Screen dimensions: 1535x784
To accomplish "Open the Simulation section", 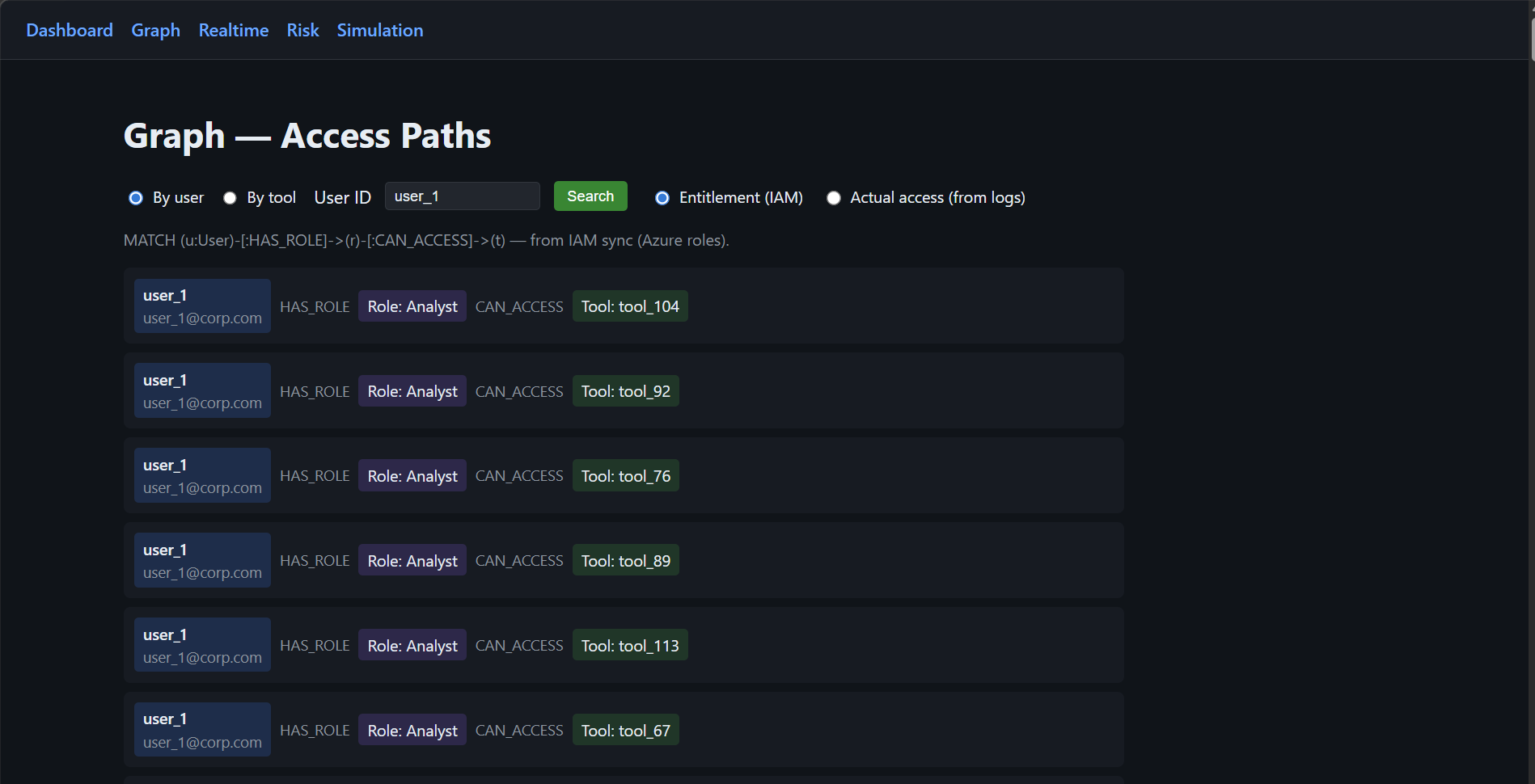I will click(379, 30).
